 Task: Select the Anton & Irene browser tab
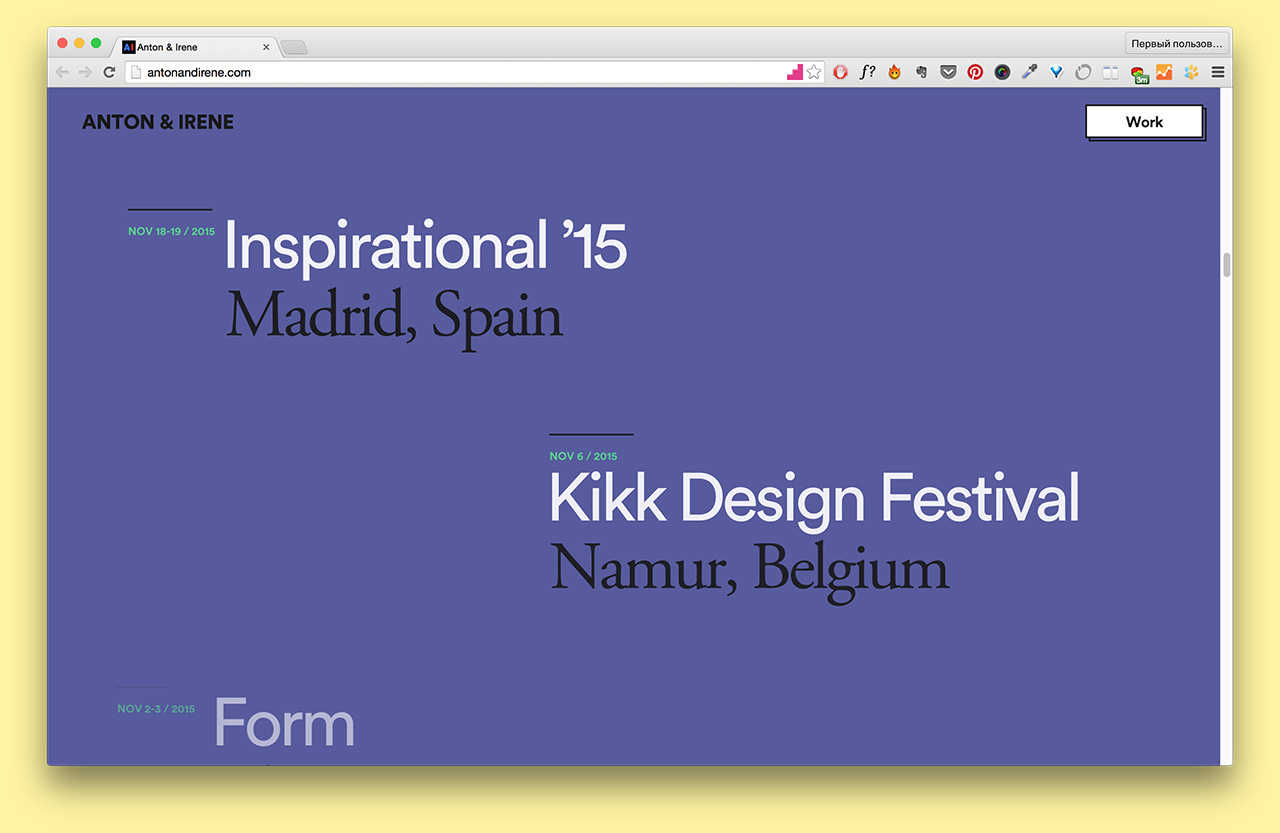tap(194, 47)
